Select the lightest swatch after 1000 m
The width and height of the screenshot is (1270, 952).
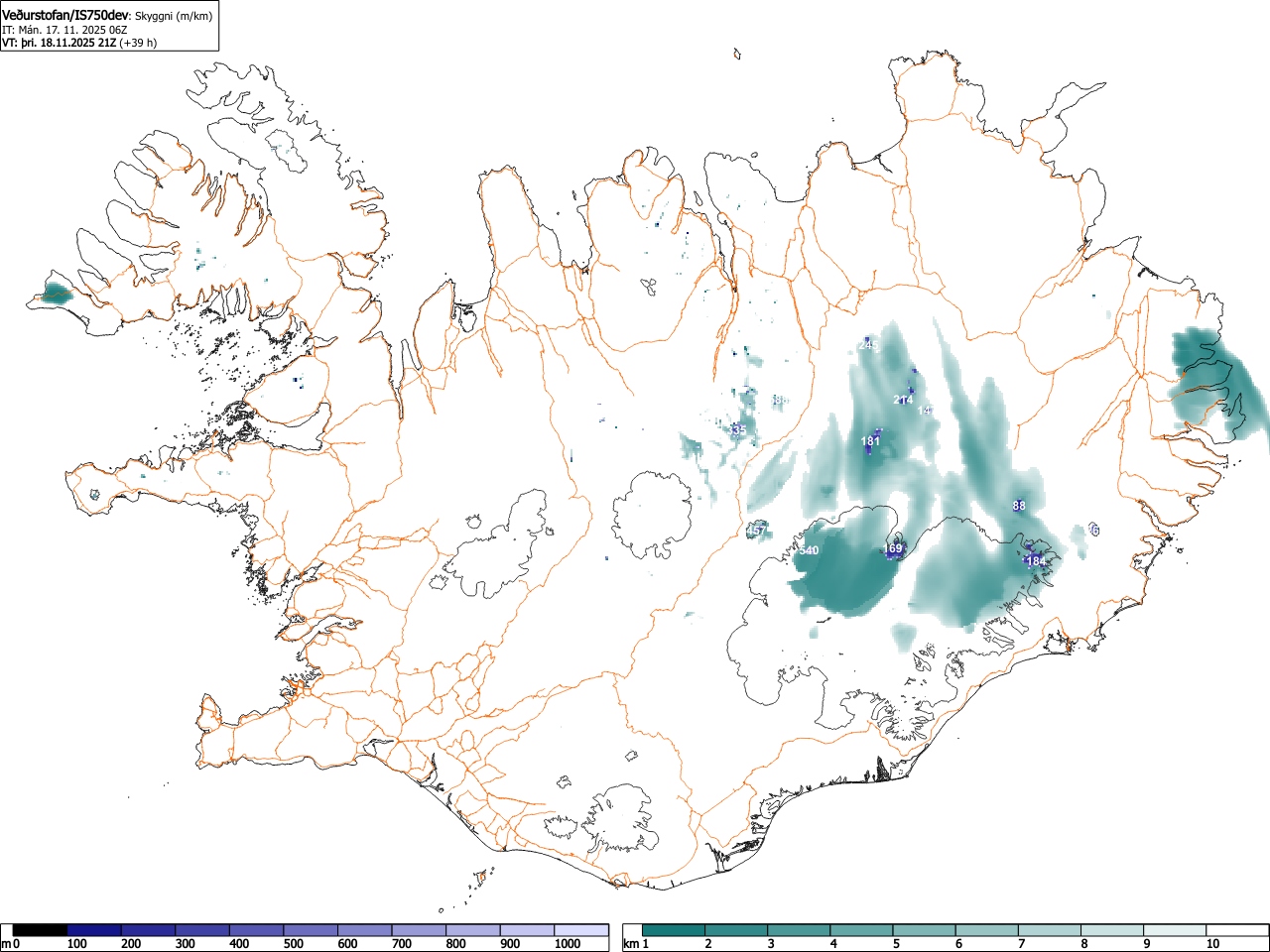581,930
